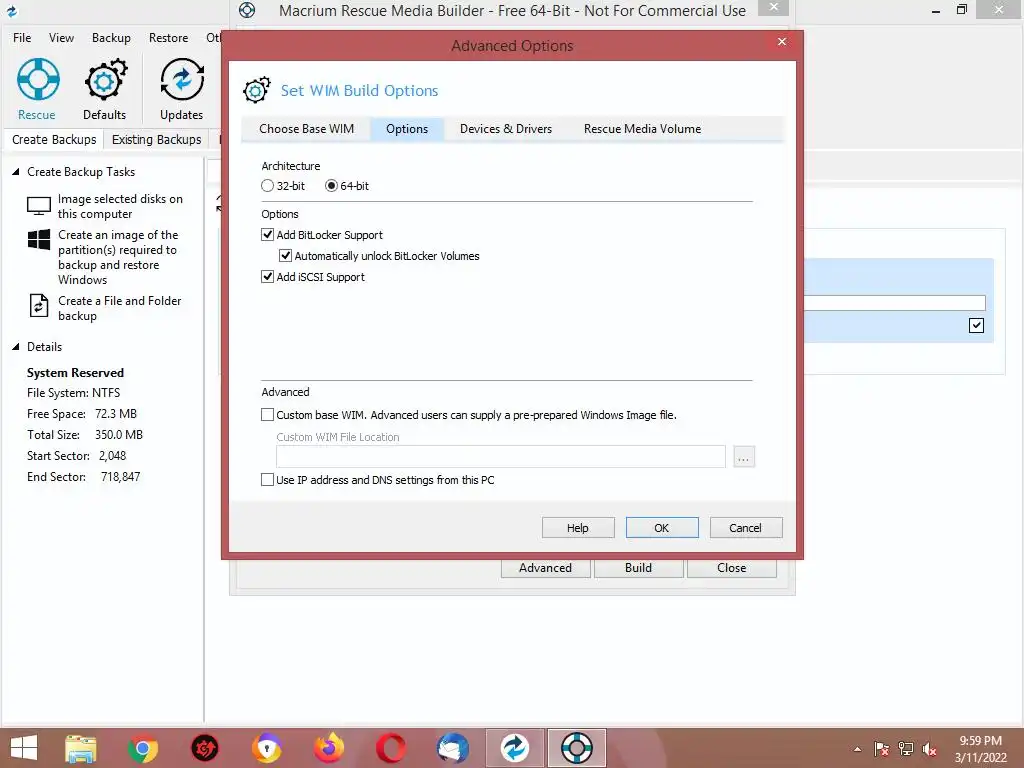Open the Restore menu

(x=168, y=38)
